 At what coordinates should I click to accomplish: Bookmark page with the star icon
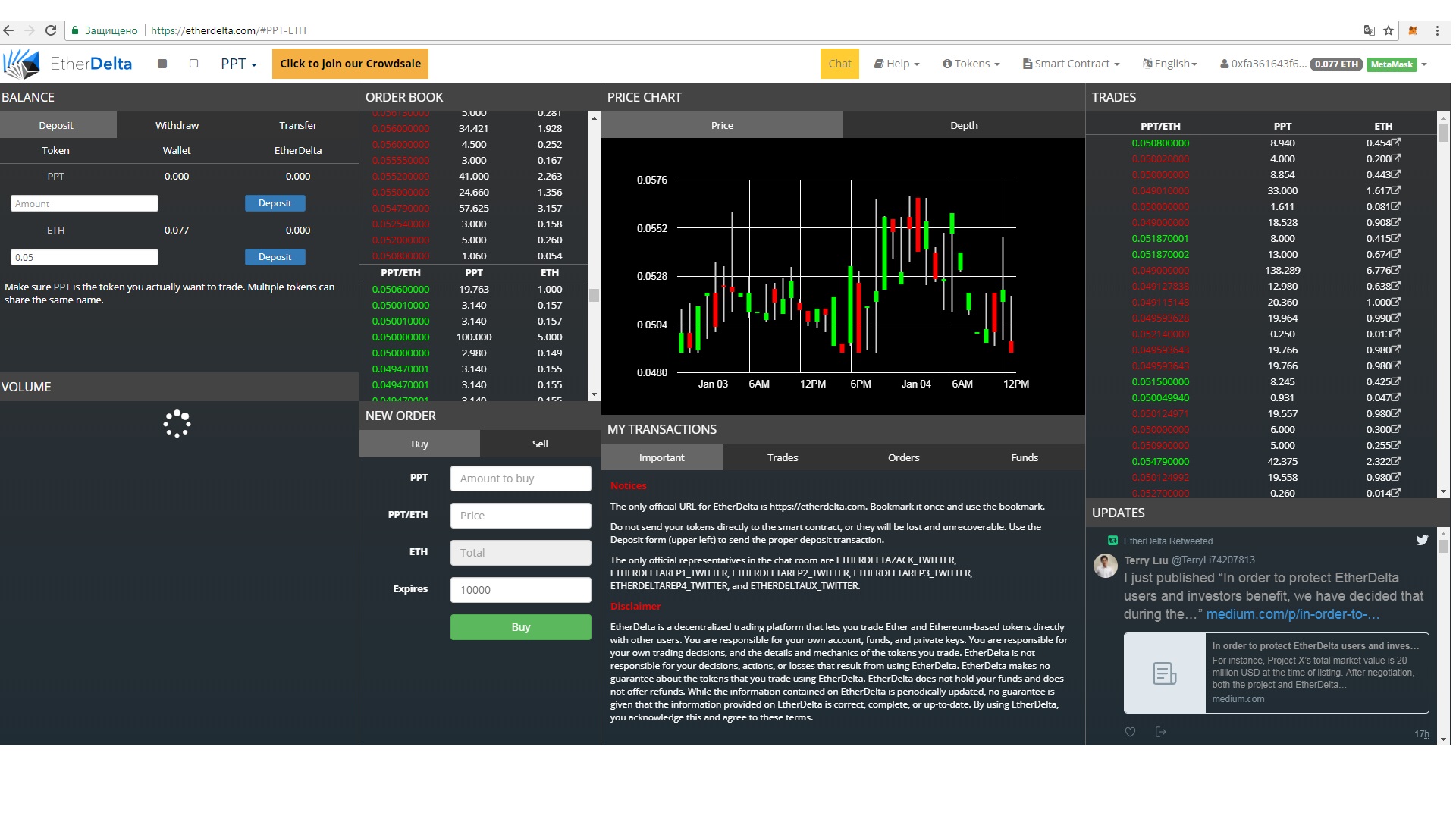[x=1389, y=30]
